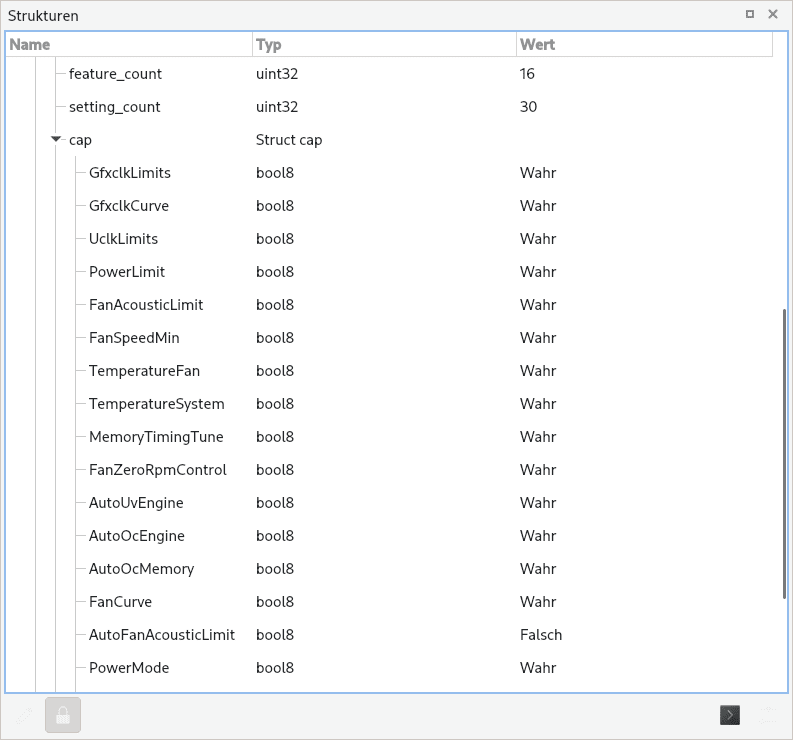Click the Falsch value of AutoFanAcousticLimit
Image resolution: width=793 pixels, height=740 pixels.
(x=541, y=635)
